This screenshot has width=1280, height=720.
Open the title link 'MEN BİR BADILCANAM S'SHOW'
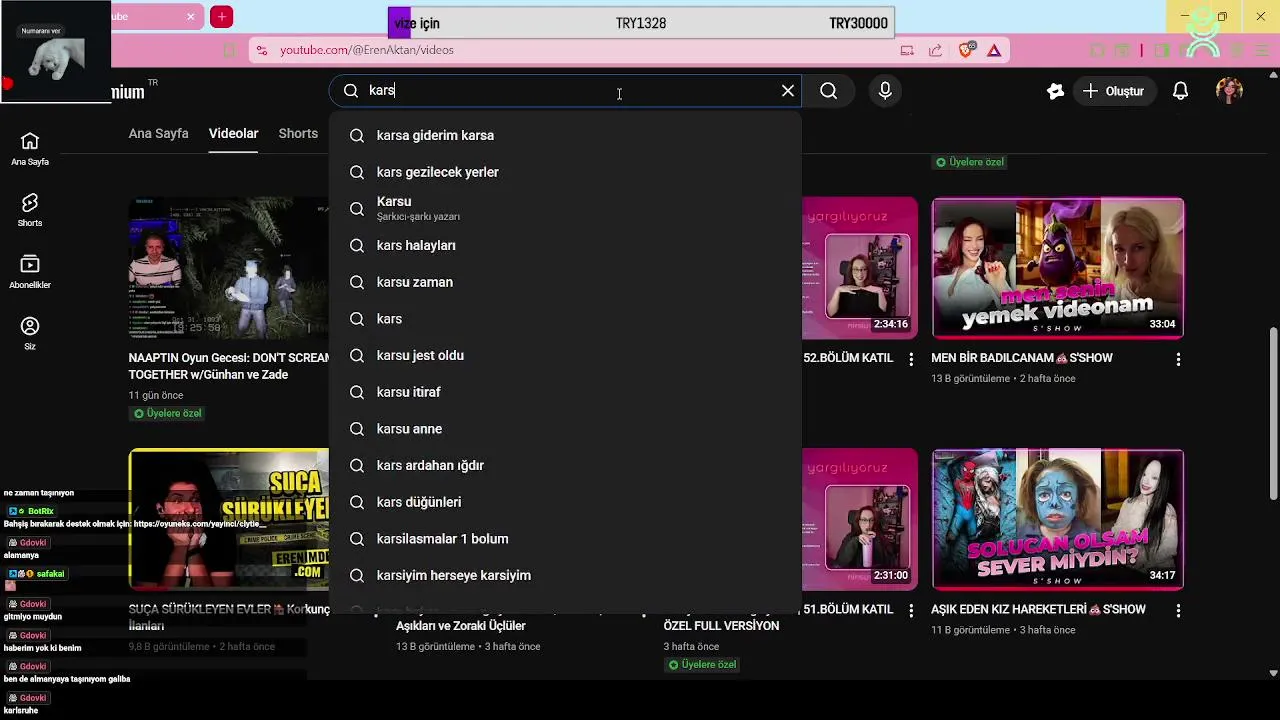[x=1022, y=358]
